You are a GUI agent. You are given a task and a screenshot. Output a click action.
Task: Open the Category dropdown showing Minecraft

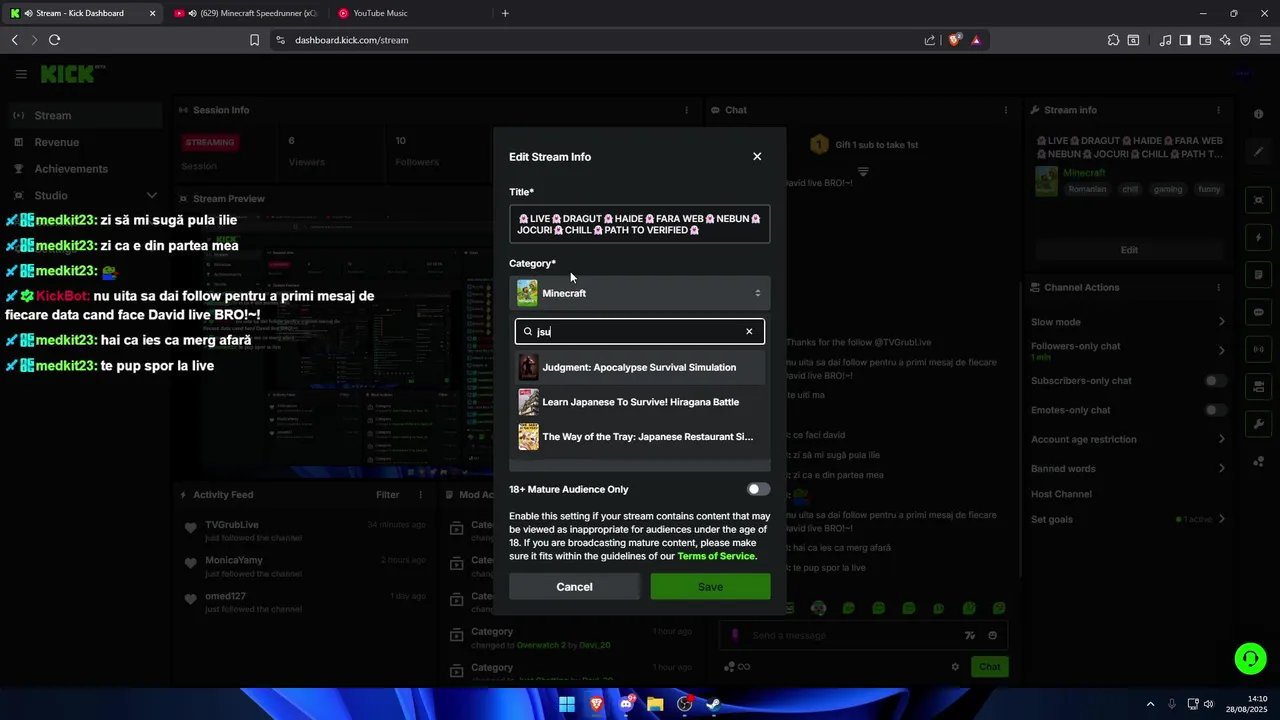coord(640,293)
